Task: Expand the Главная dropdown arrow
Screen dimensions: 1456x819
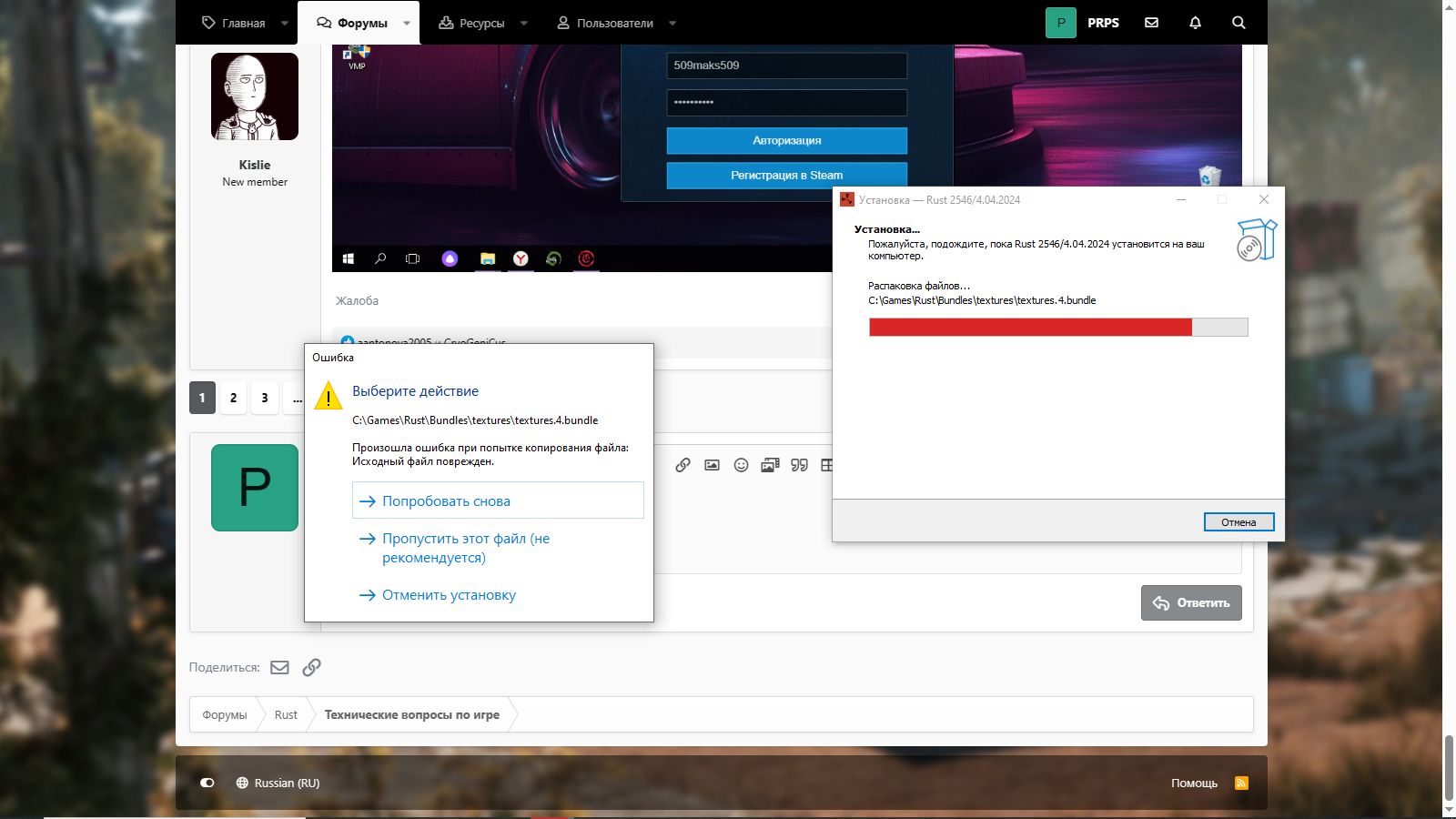Action: pos(285,24)
